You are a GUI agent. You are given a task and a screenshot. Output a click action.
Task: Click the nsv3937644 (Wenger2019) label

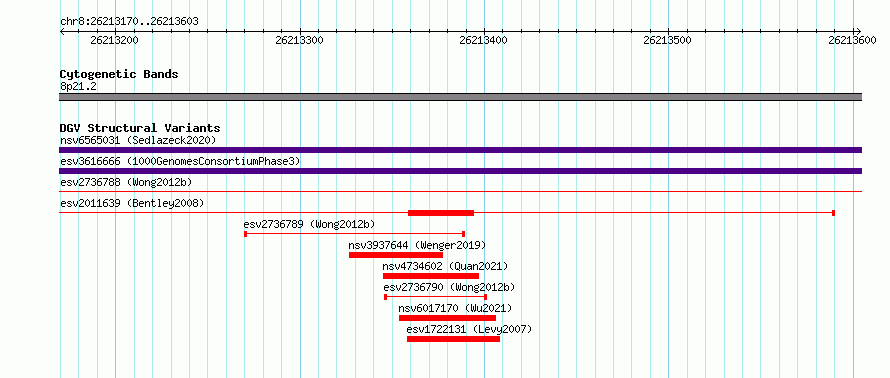tap(417, 245)
